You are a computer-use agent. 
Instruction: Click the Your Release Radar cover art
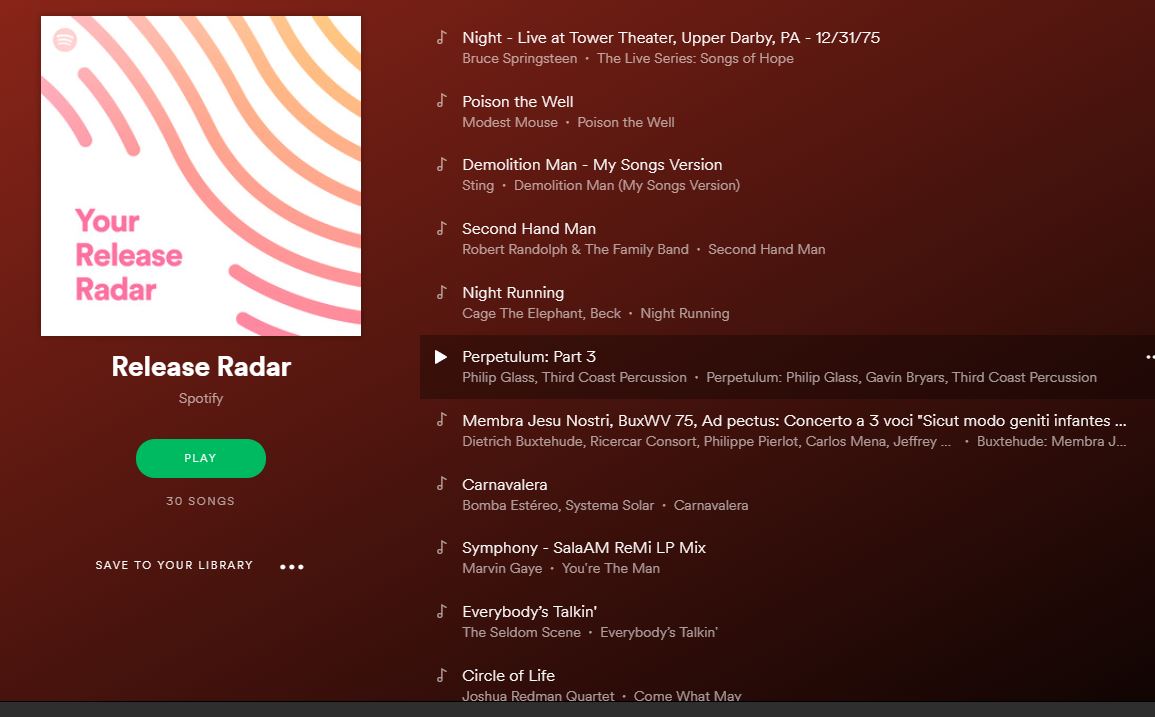(201, 176)
